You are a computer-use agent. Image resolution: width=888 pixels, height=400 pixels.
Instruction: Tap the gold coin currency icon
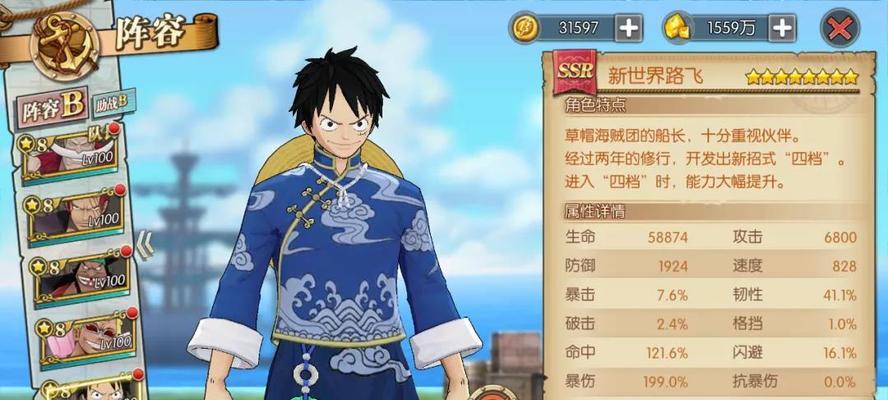(x=526, y=28)
